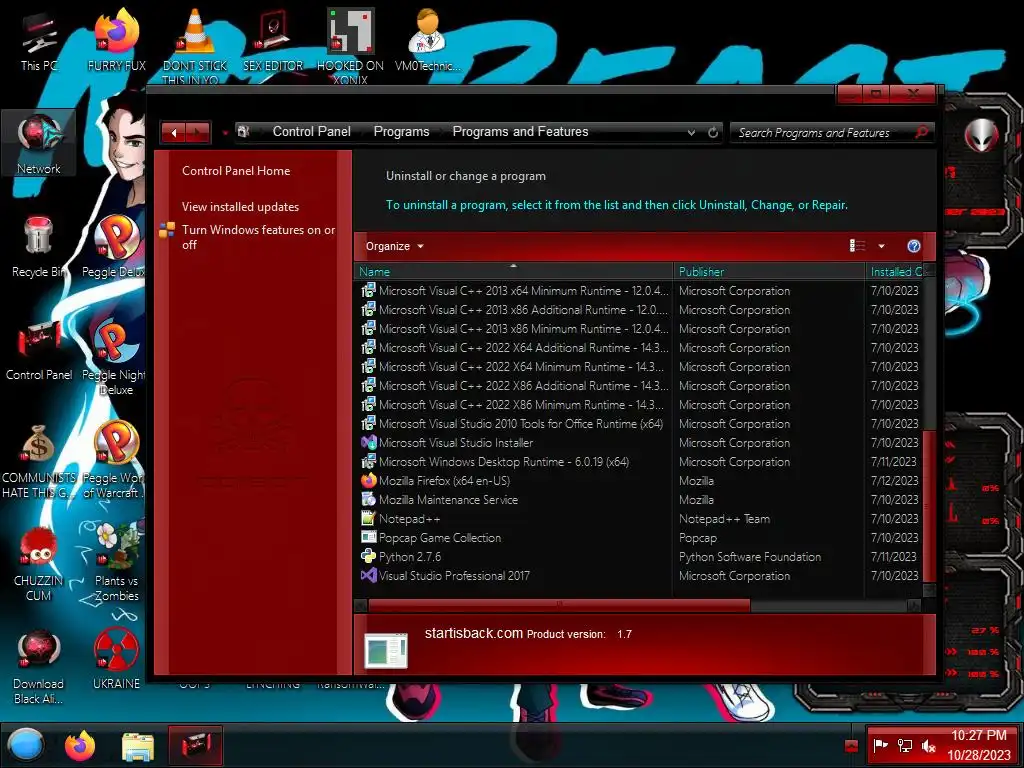
Task: Click the muted volume tray icon
Action: click(928, 745)
